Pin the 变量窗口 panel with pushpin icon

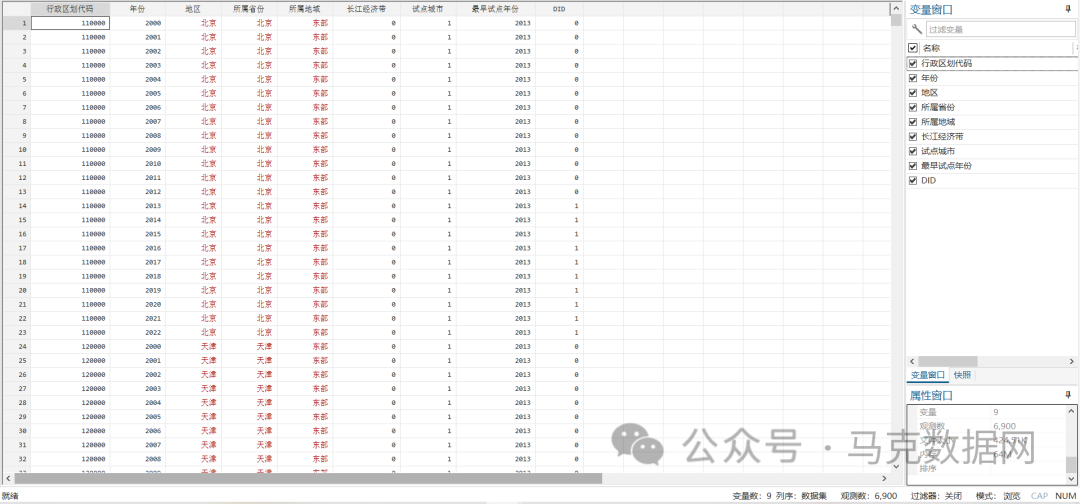1068,9
